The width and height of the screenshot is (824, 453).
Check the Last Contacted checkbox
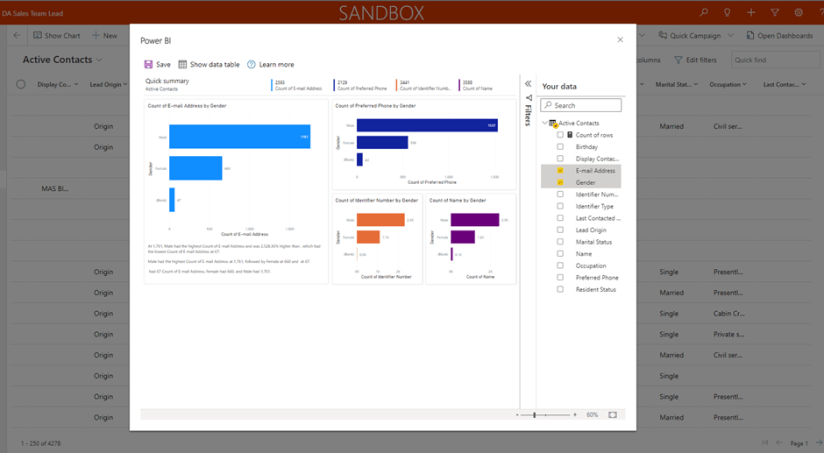tap(560, 218)
